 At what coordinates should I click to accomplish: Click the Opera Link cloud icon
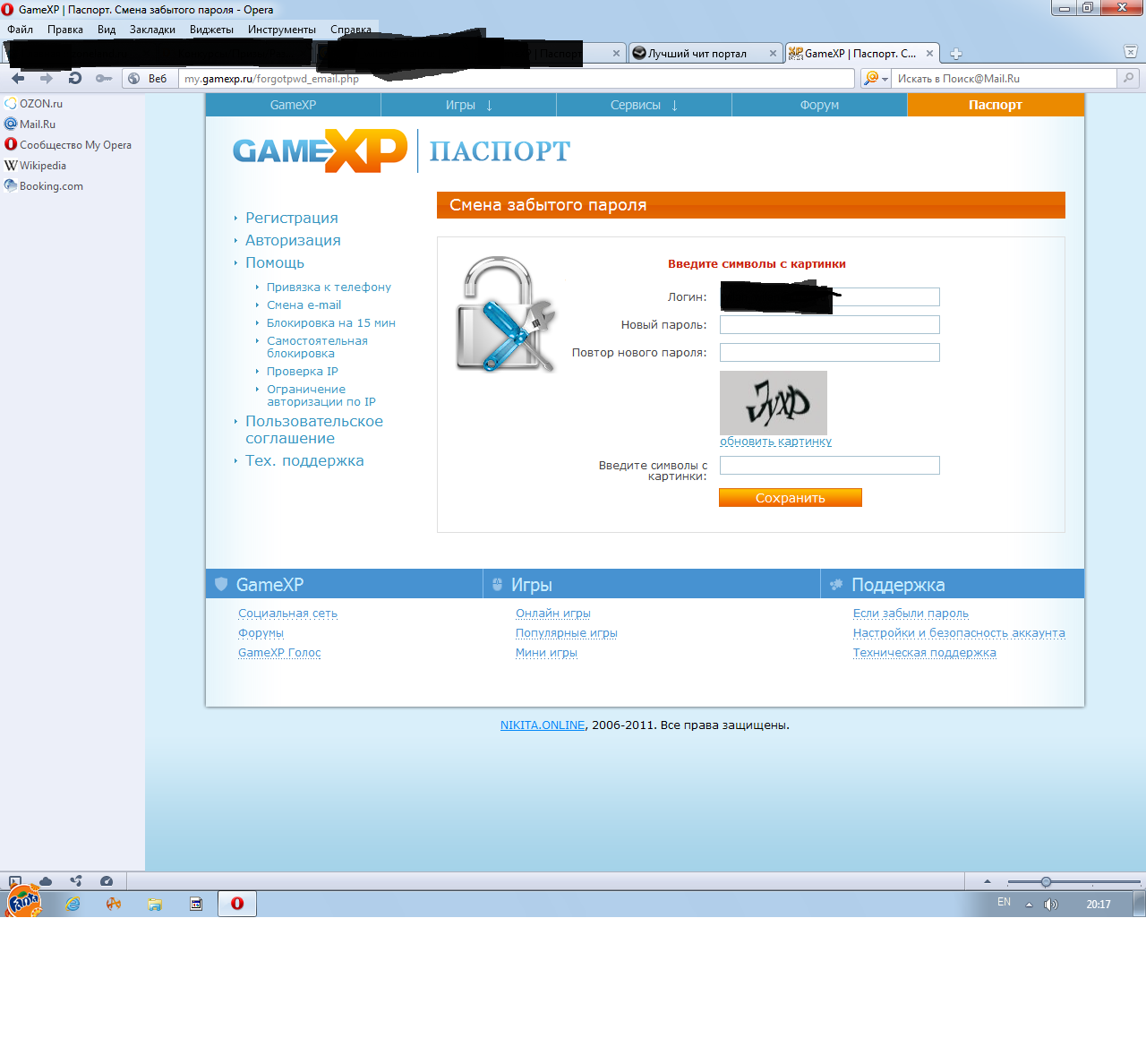pyautogui.click(x=46, y=881)
